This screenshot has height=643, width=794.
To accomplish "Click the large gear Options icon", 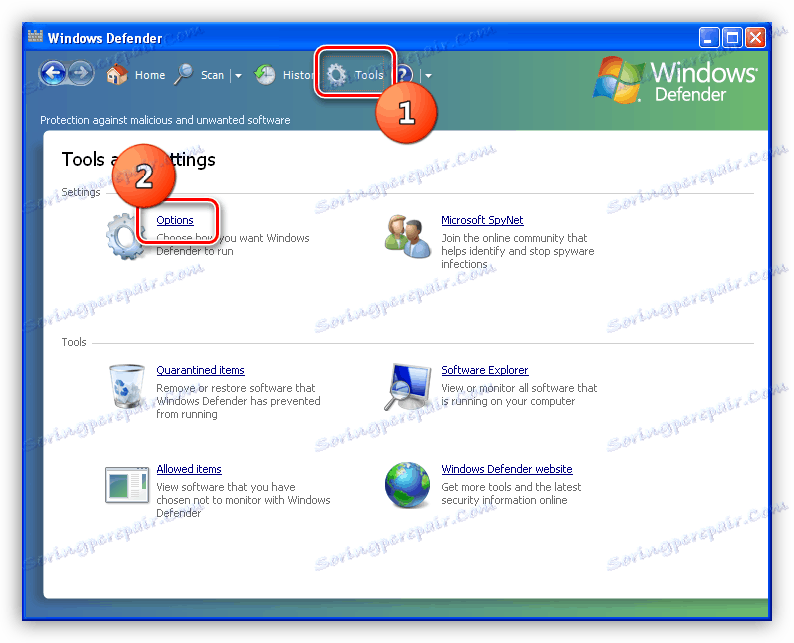I will click(125, 236).
